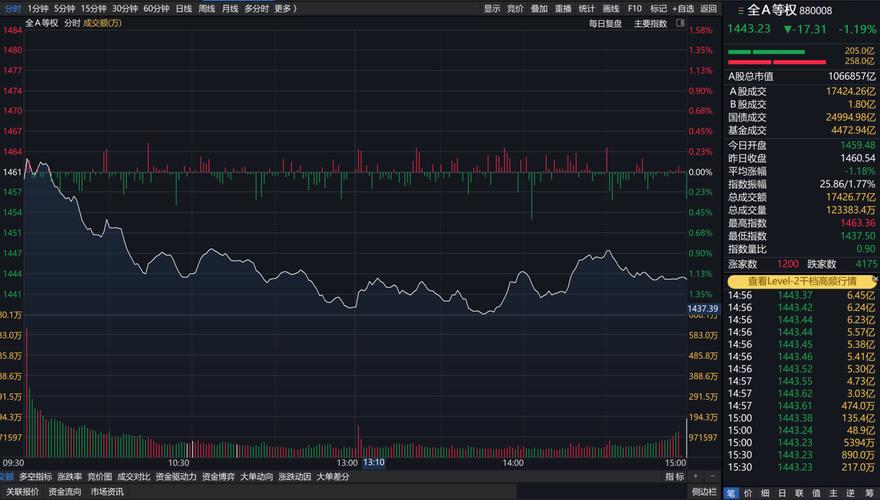Open the list menu icon beside 全A等权
The image size is (880, 500).
[740, 11]
